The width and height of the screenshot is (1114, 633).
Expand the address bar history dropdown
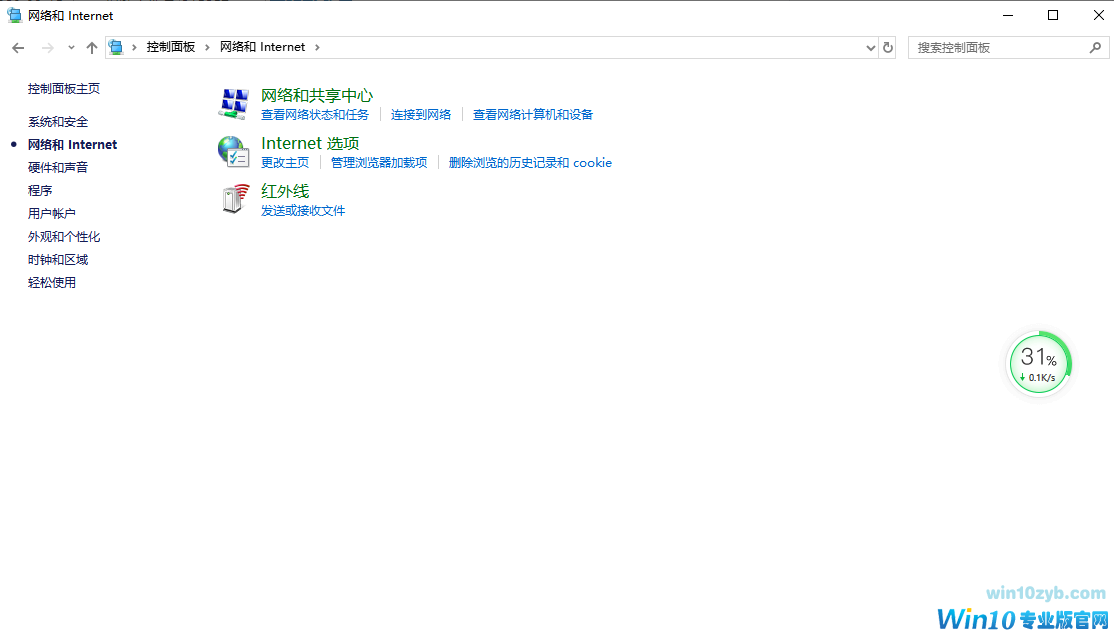pyautogui.click(x=870, y=47)
